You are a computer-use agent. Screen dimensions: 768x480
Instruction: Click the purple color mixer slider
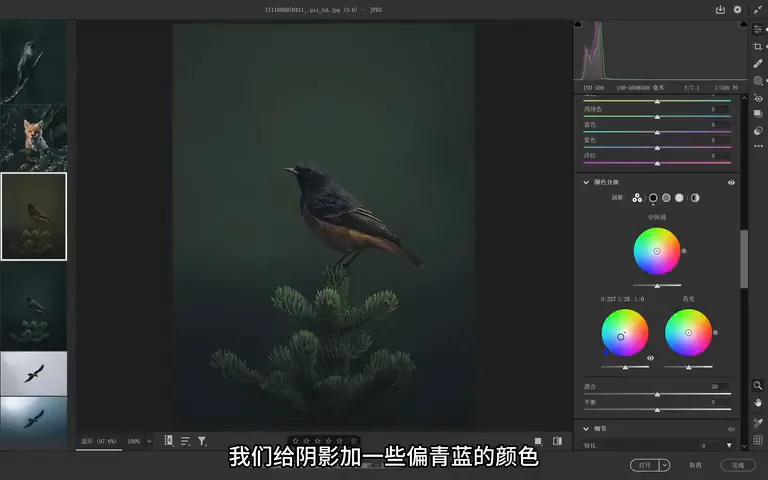pyautogui.click(x=657, y=147)
